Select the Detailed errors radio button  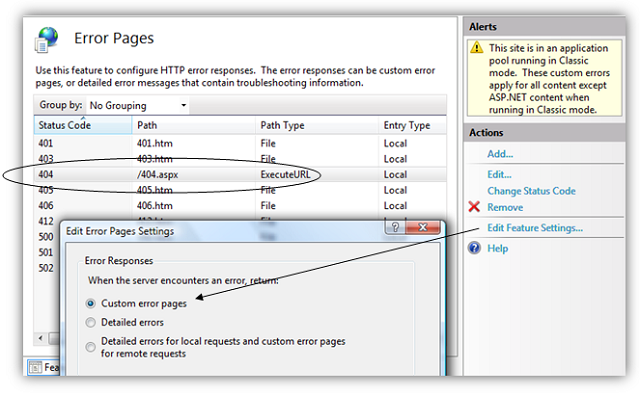coord(91,322)
